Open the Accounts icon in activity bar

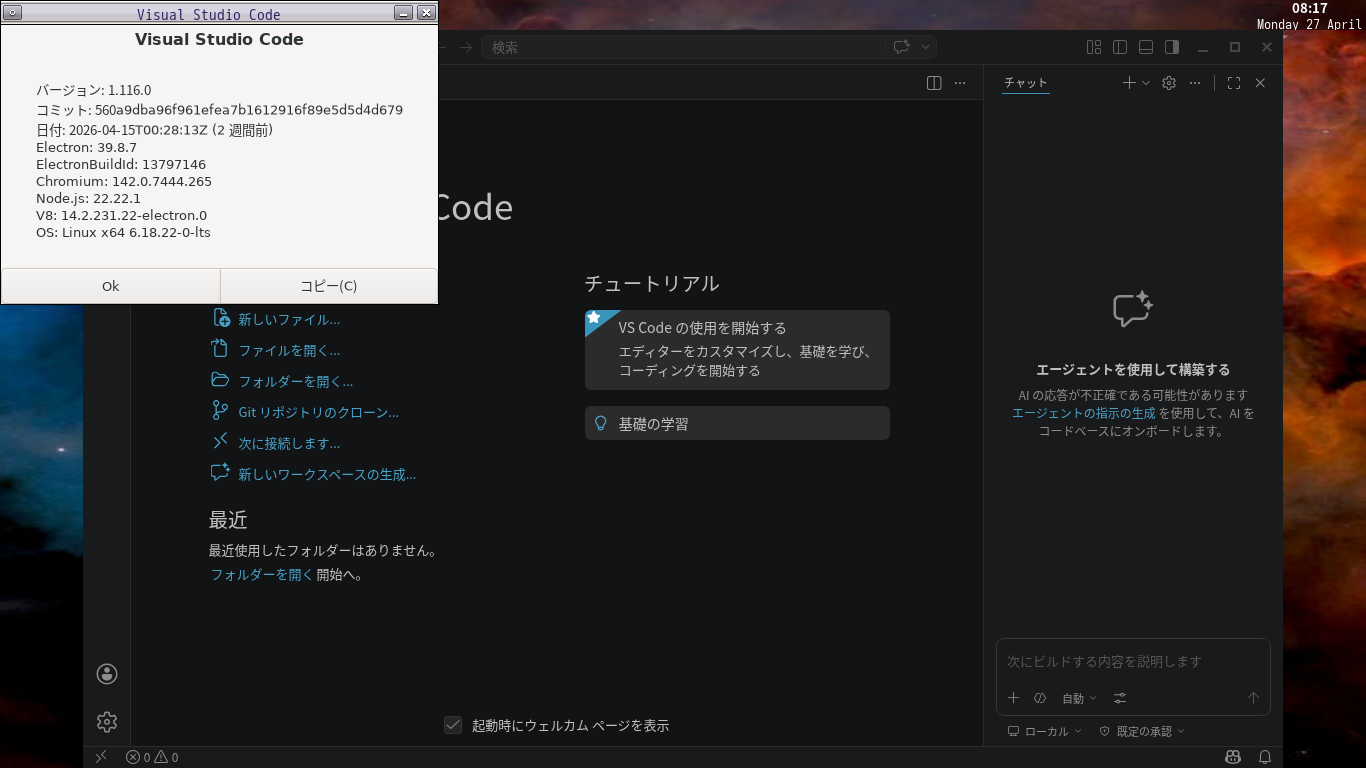click(x=107, y=674)
